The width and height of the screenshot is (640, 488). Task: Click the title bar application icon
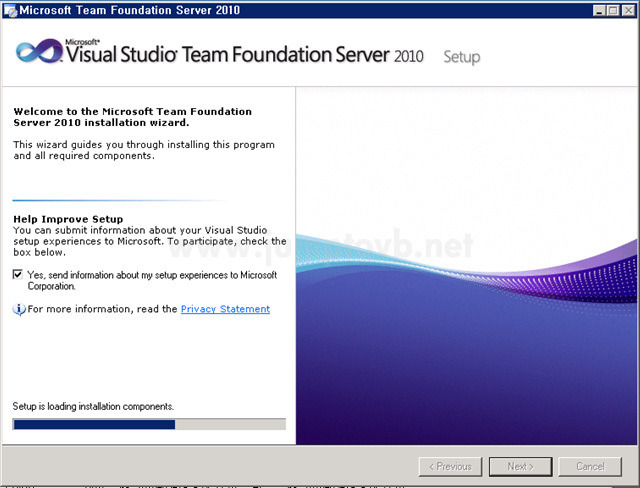click(10, 10)
